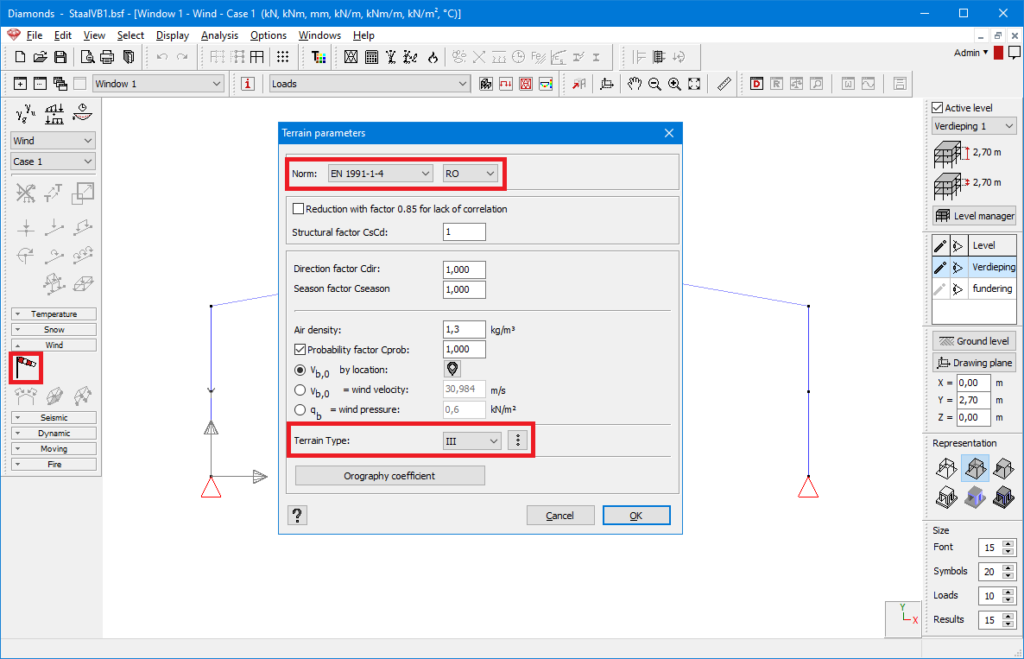Screen dimensions: 1024x659
Task: Open the Display menu
Action: point(172,35)
